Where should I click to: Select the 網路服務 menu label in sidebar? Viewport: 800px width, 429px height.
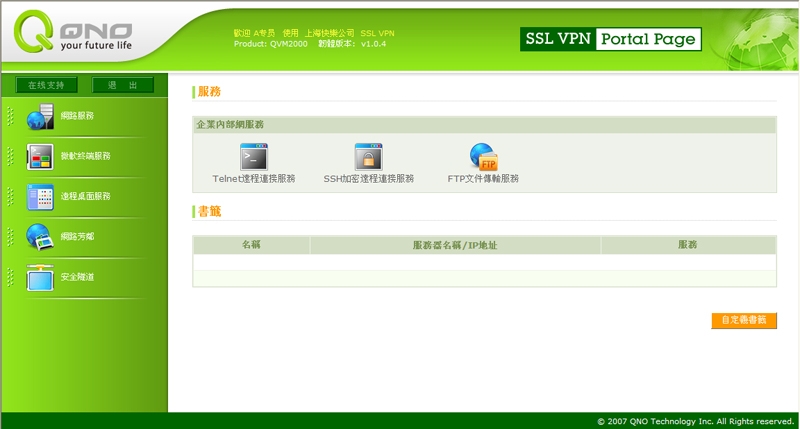point(78,116)
